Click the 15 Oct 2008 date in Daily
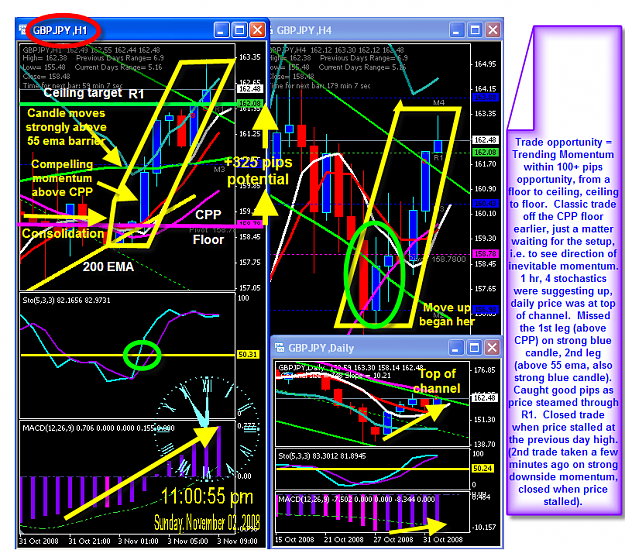The height and width of the screenshot is (550, 625). coord(295,540)
